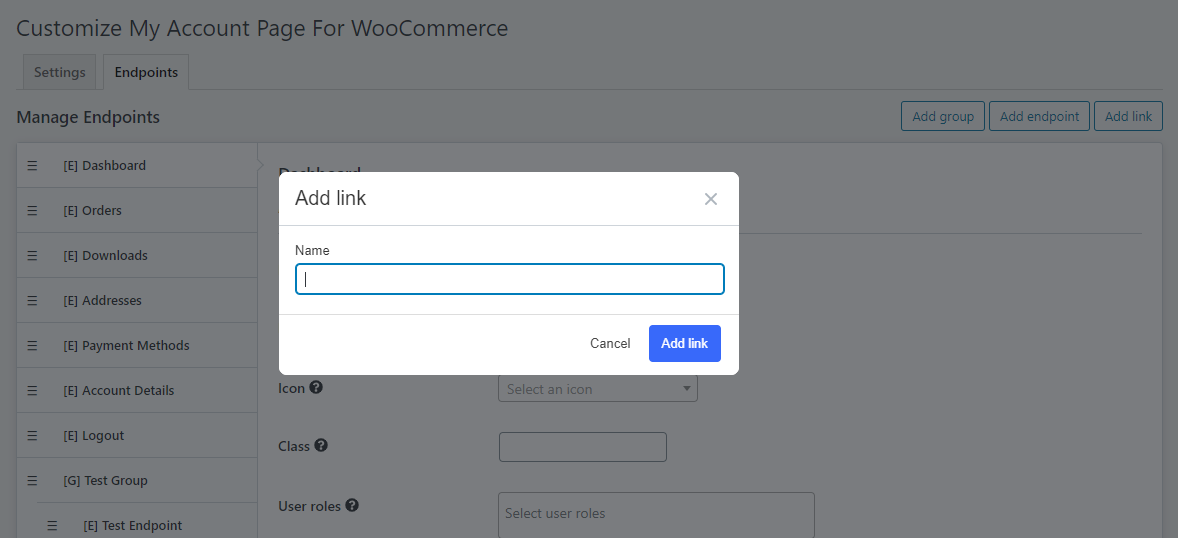Click the Add group button
This screenshot has height=538, width=1178.
[943, 117]
